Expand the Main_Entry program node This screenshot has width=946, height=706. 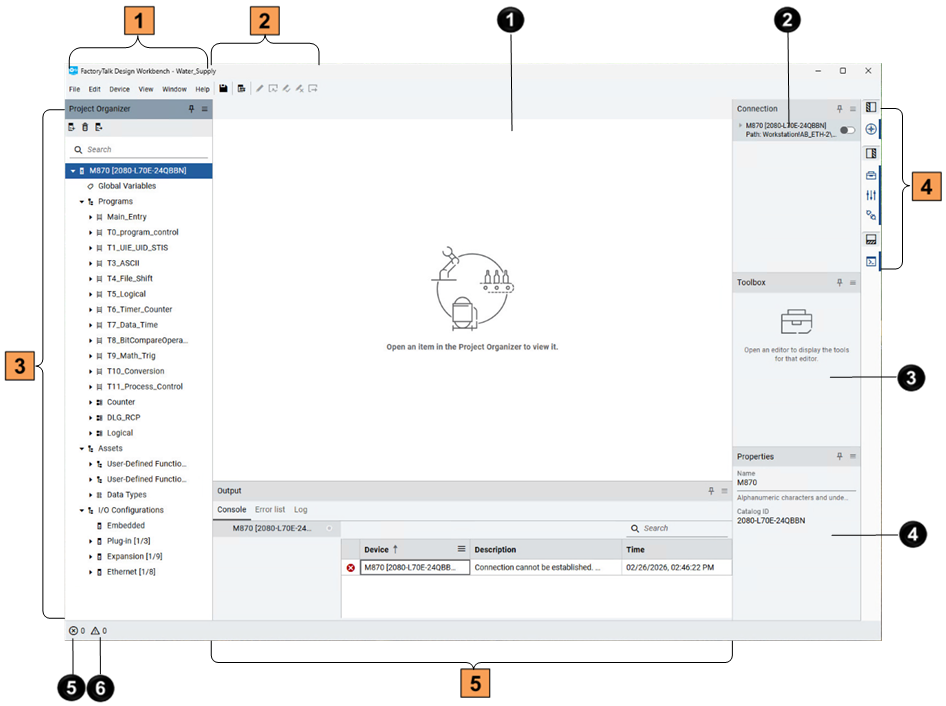click(90, 217)
